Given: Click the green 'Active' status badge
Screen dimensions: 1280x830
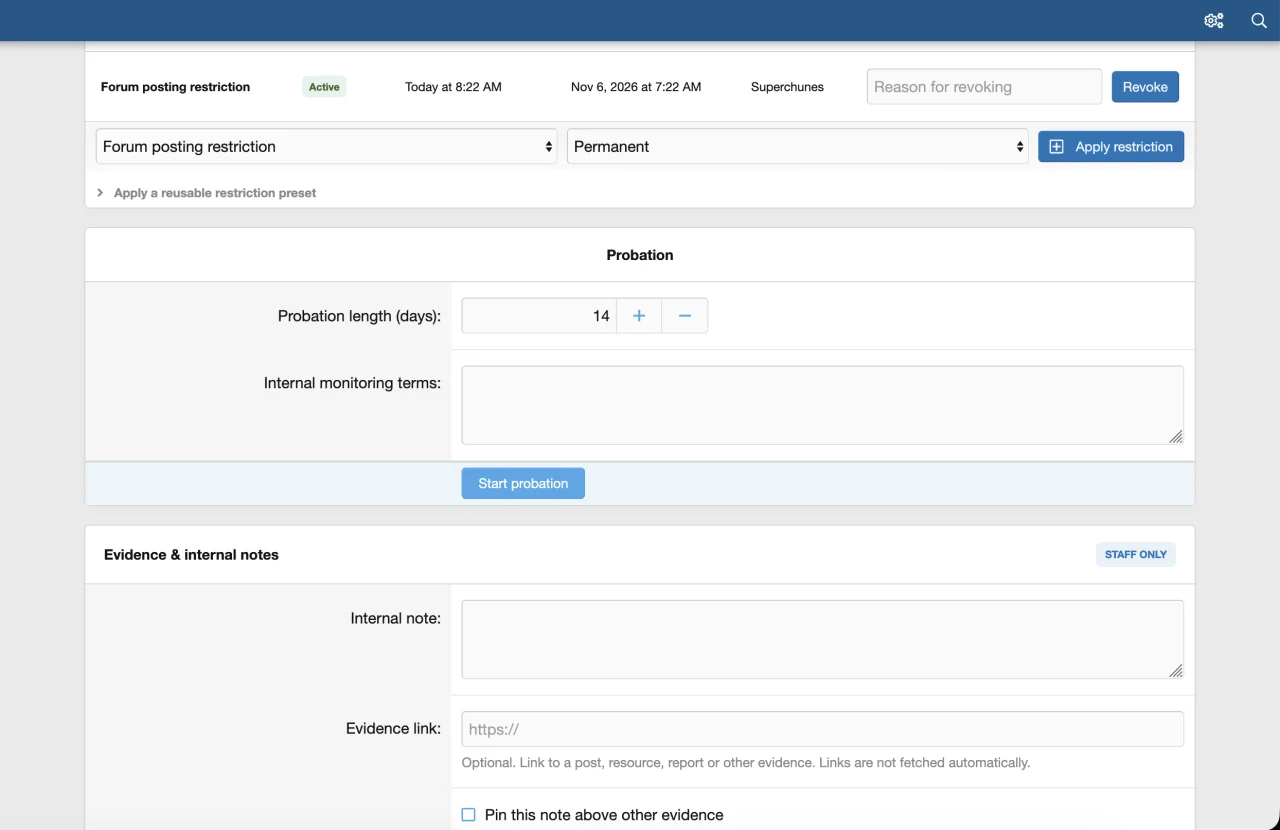Looking at the screenshot, I should tap(324, 87).
